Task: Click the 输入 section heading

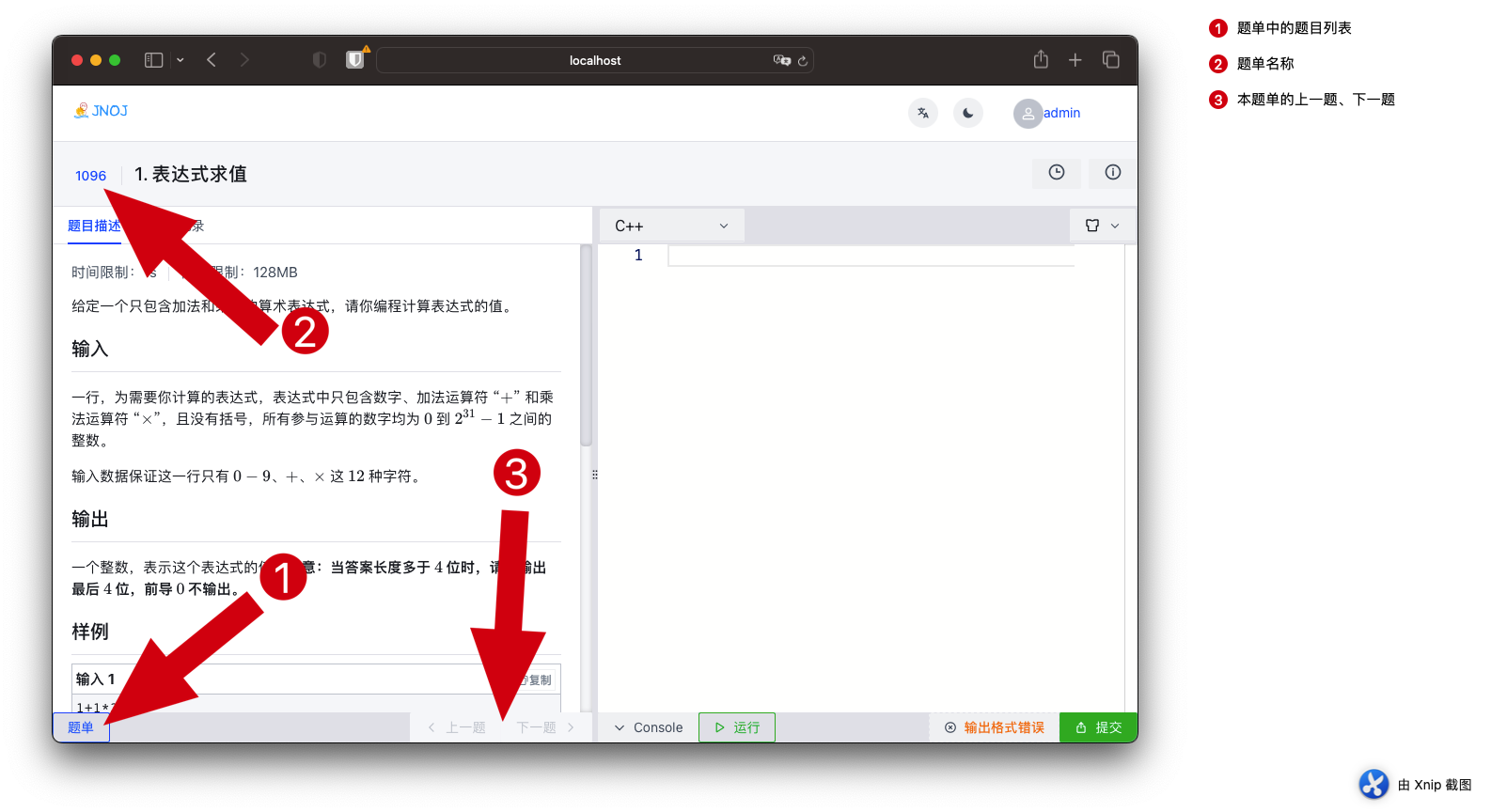Action: 90,349
